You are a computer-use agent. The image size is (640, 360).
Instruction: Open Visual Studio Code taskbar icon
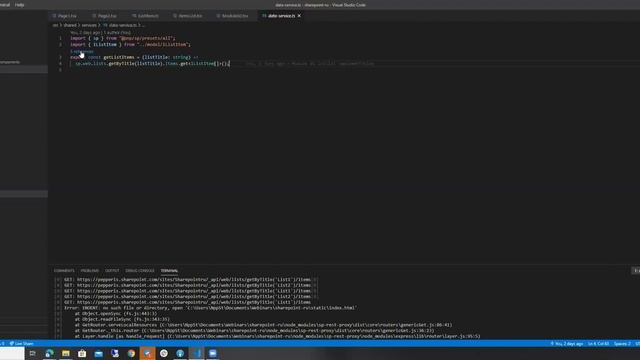point(196,353)
